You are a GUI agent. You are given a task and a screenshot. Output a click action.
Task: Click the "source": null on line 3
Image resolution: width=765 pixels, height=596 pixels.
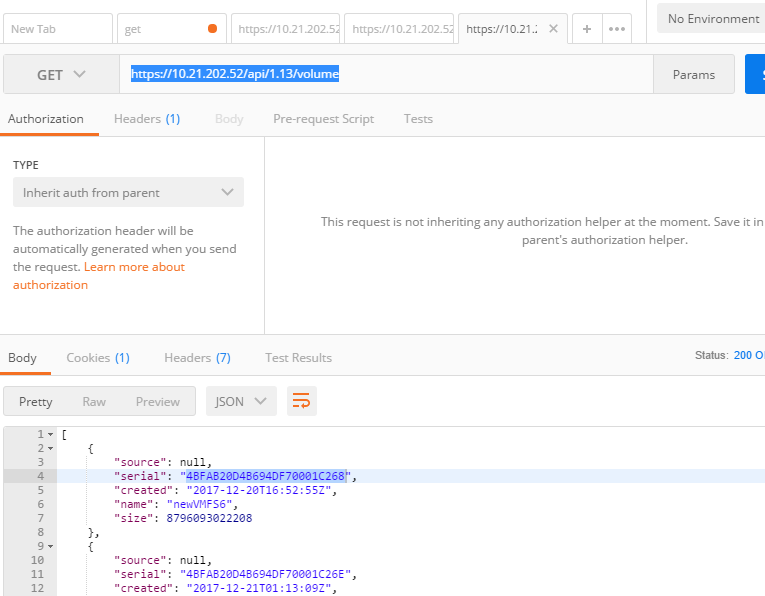click(x=162, y=462)
